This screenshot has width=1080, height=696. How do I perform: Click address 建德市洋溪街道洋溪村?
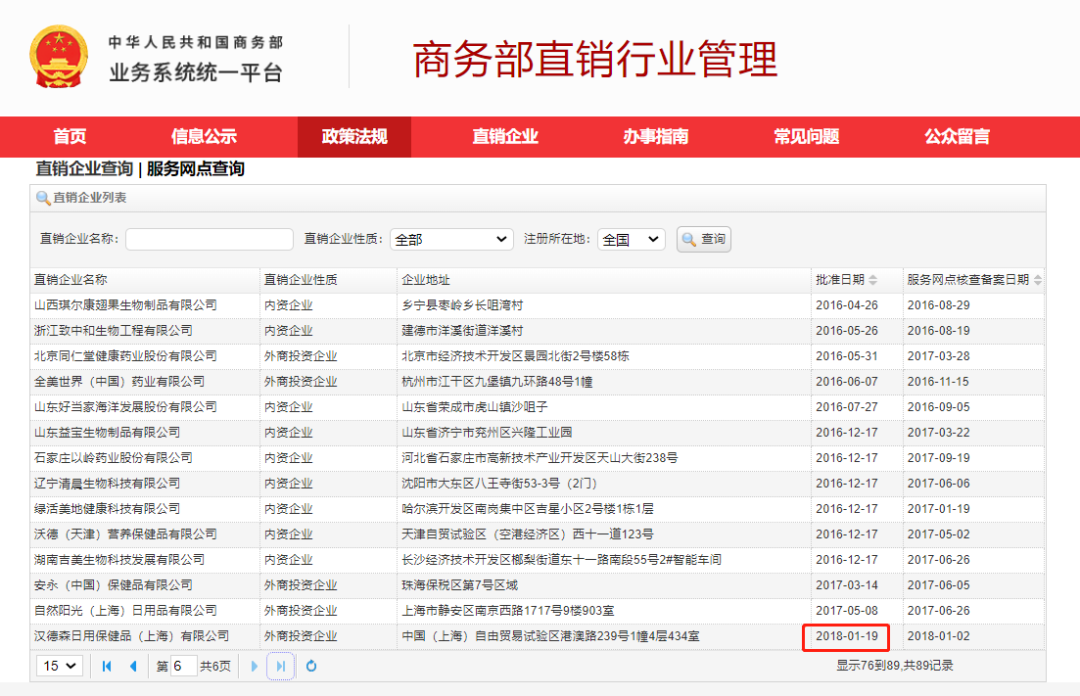(462, 331)
